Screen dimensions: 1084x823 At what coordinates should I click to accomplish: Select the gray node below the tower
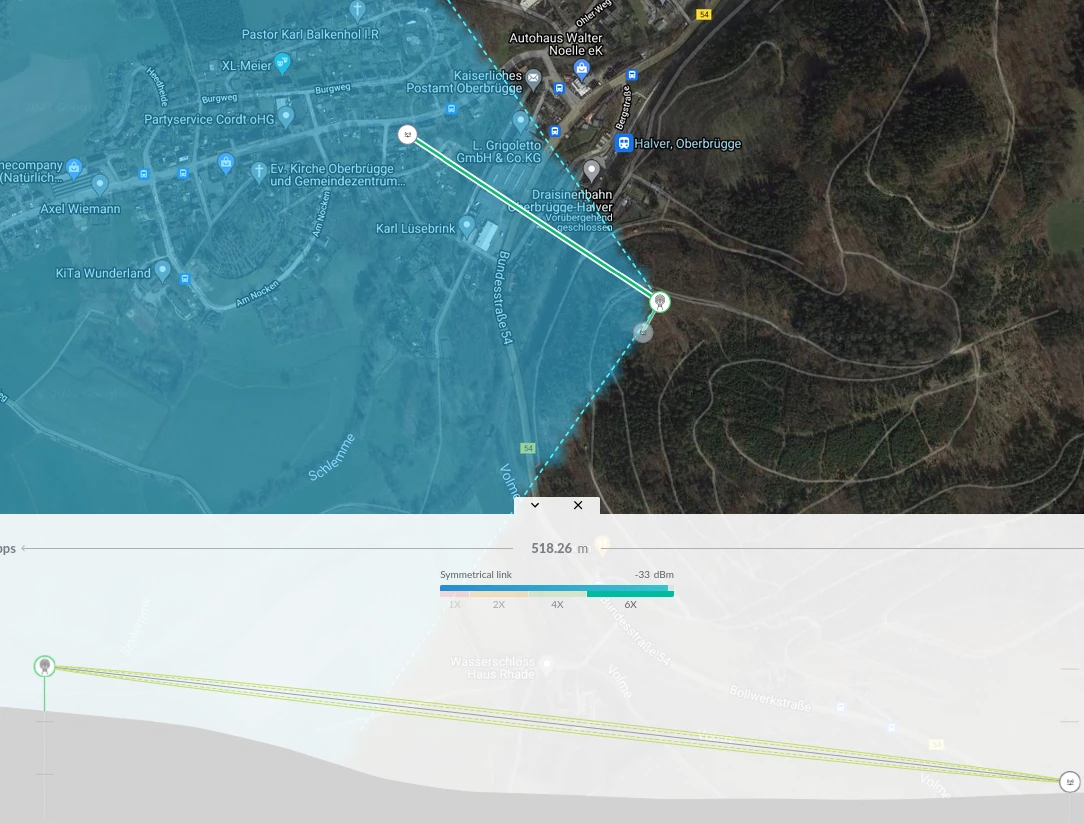click(x=643, y=333)
